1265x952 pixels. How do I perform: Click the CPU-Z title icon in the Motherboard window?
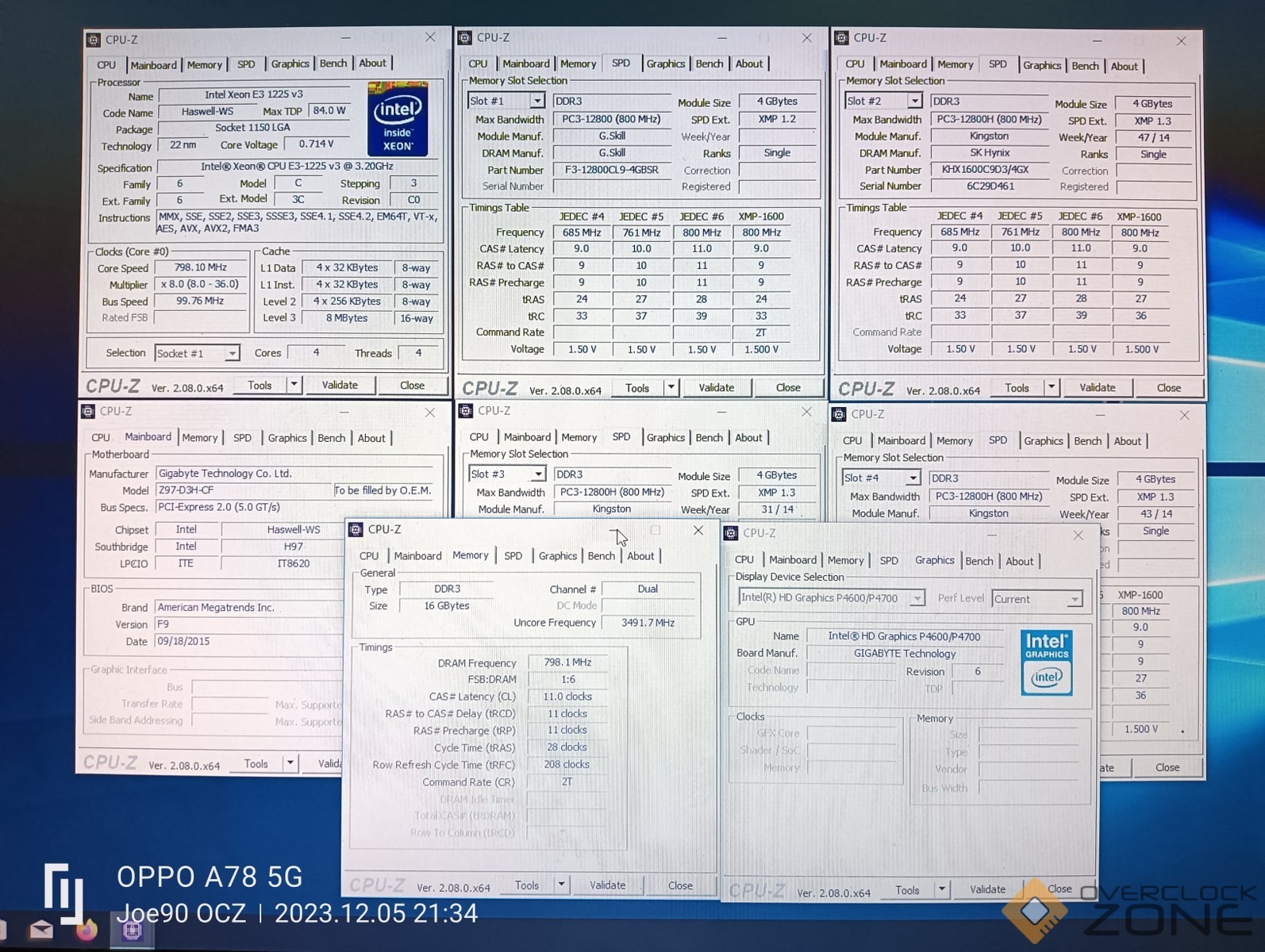point(87,411)
